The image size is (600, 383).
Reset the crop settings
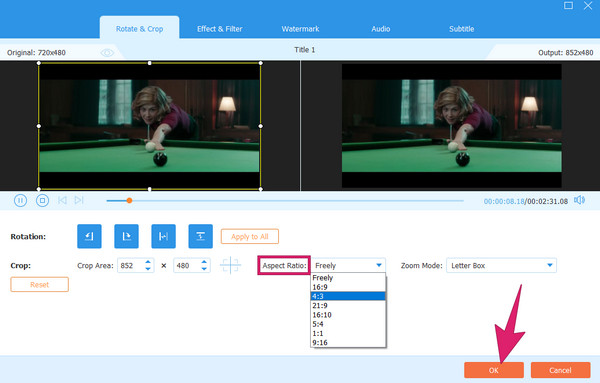[39, 285]
